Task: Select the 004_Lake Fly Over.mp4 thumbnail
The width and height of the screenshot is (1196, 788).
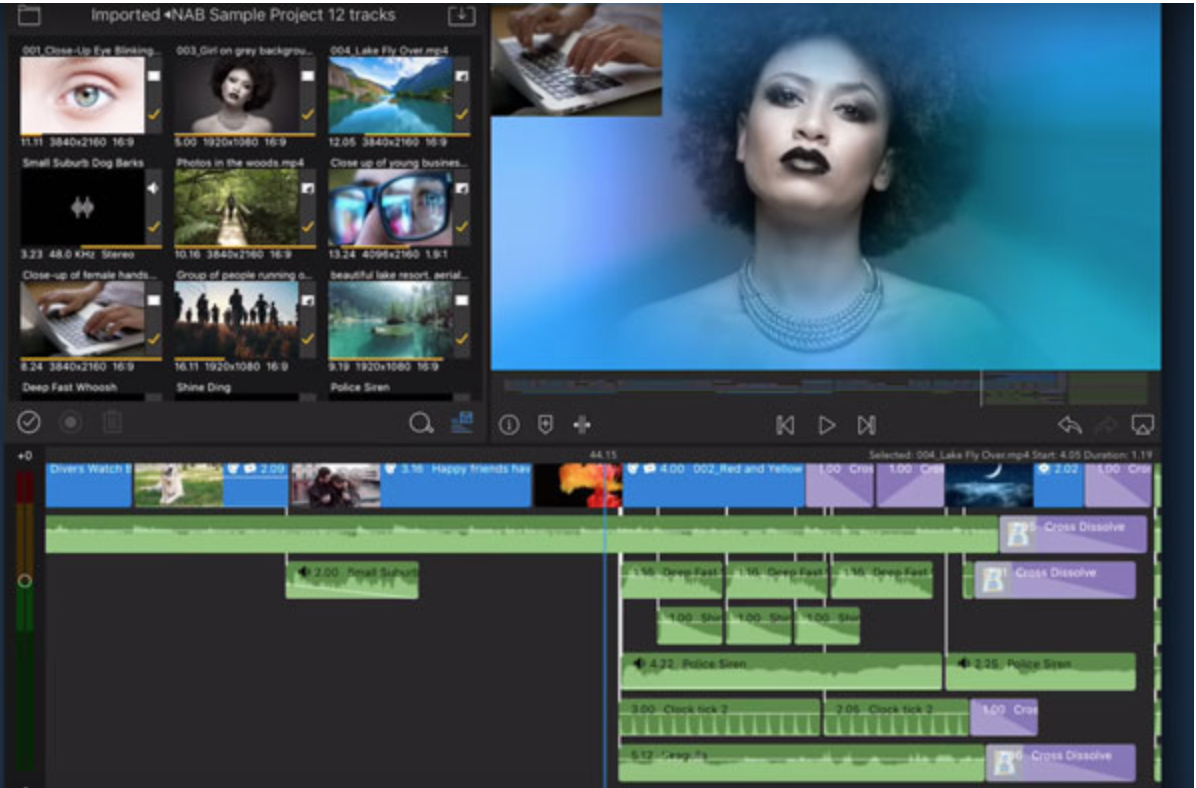Action: click(390, 96)
